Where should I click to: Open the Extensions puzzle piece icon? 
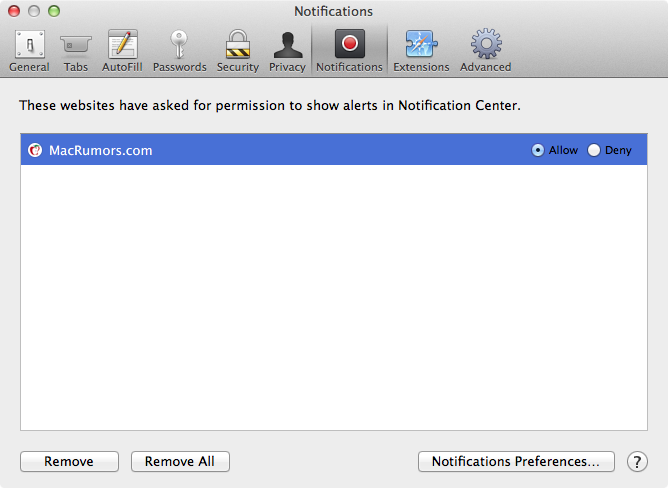pos(421,44)
